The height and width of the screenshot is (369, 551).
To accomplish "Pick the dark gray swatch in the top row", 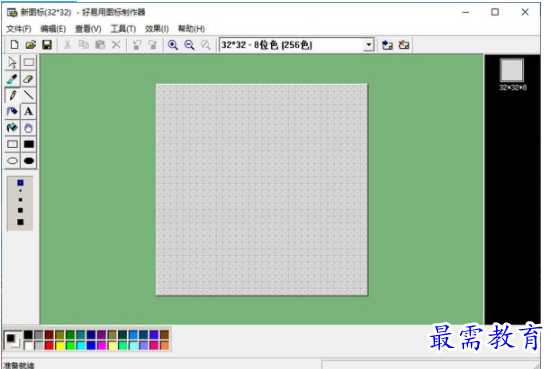I will [x=39, y=335].
